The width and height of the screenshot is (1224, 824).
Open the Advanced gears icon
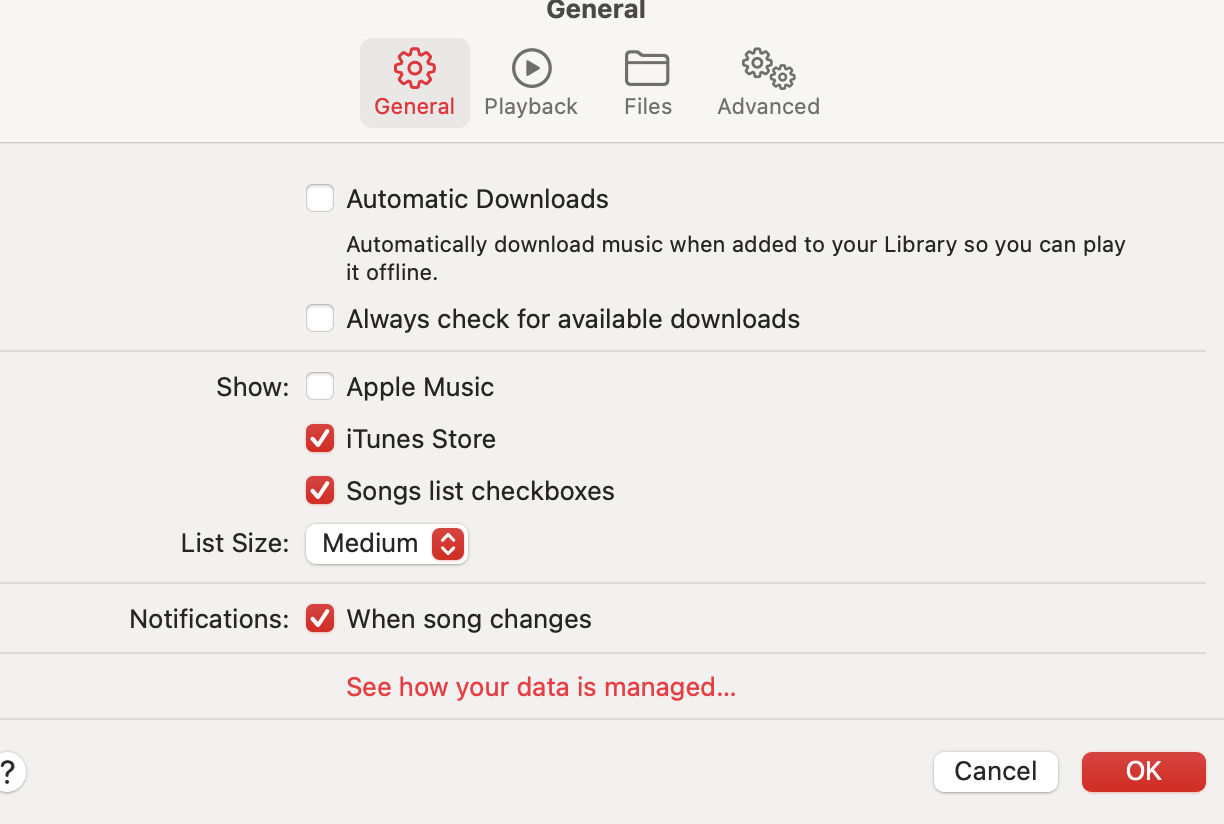click(768, 68)
